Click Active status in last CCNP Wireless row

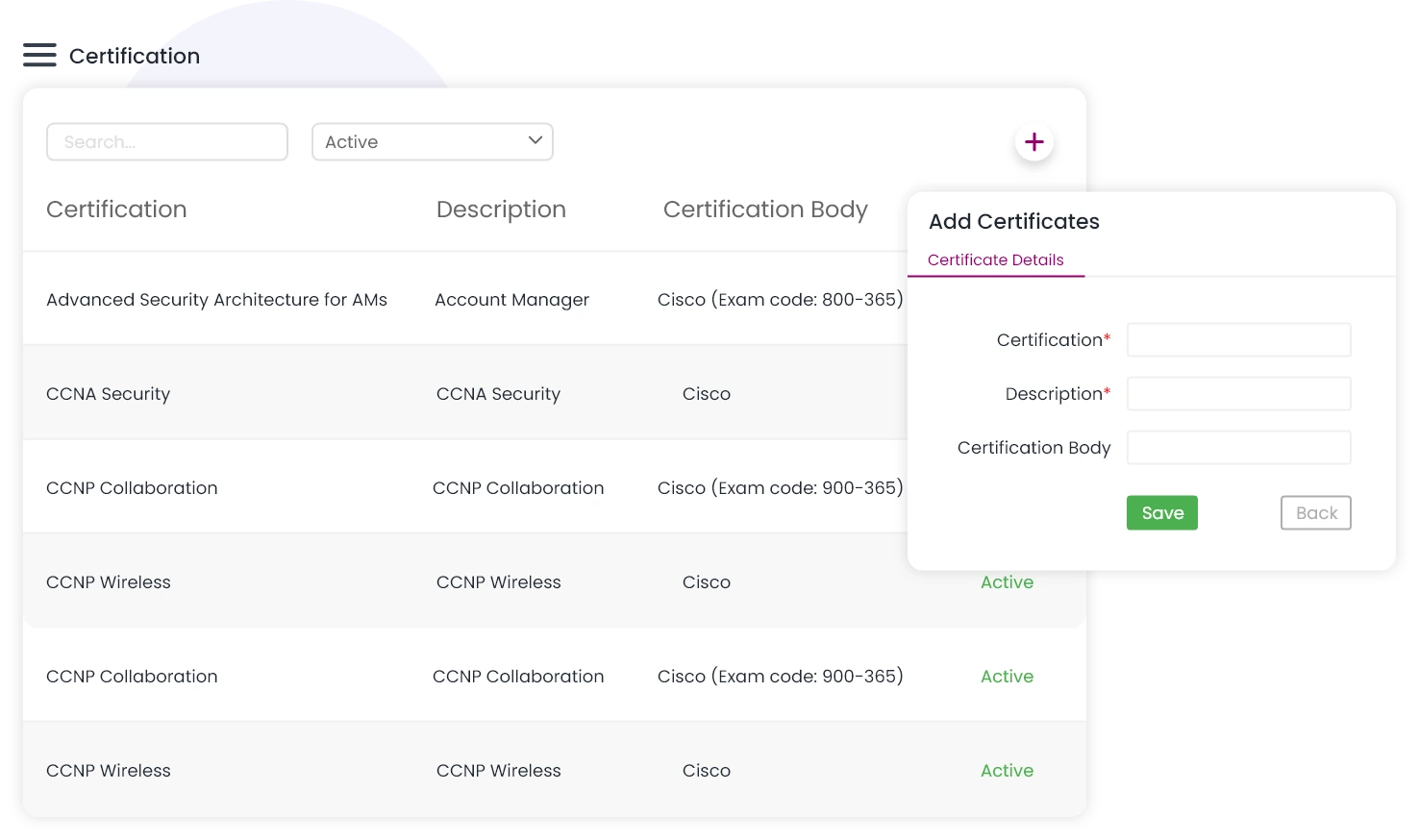(1007, 771)
